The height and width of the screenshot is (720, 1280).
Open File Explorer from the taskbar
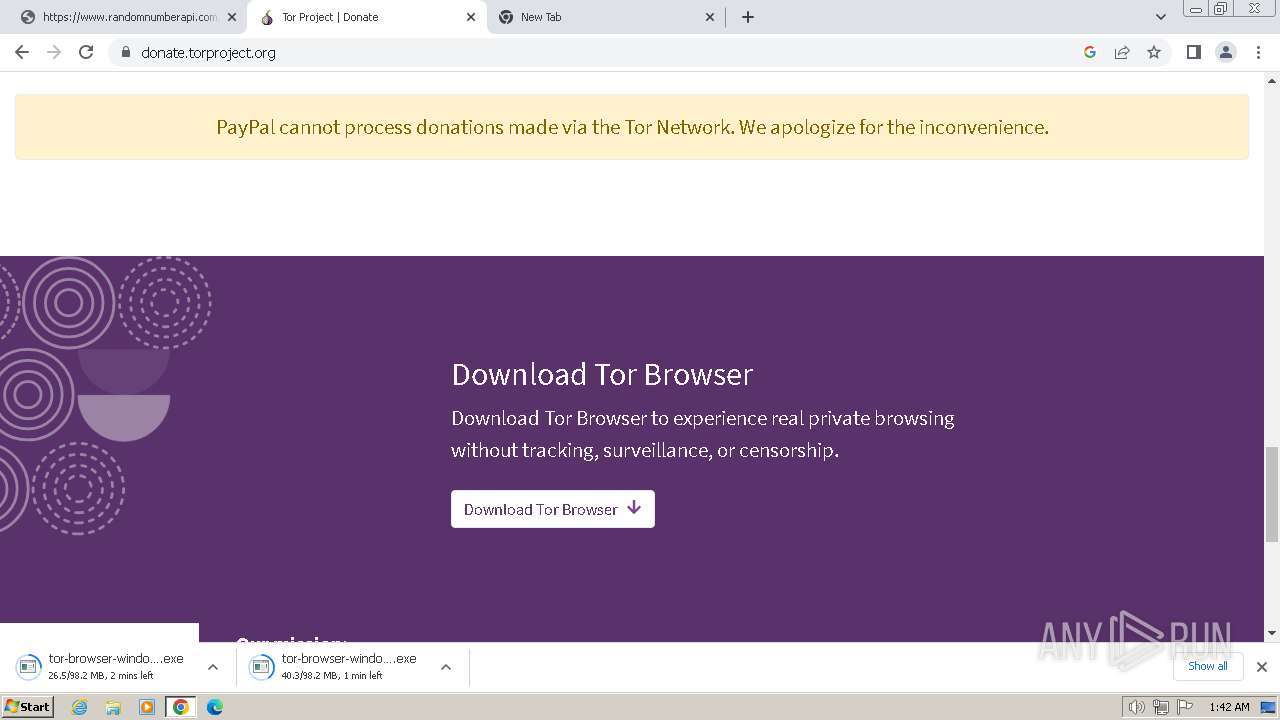[113, 707]
